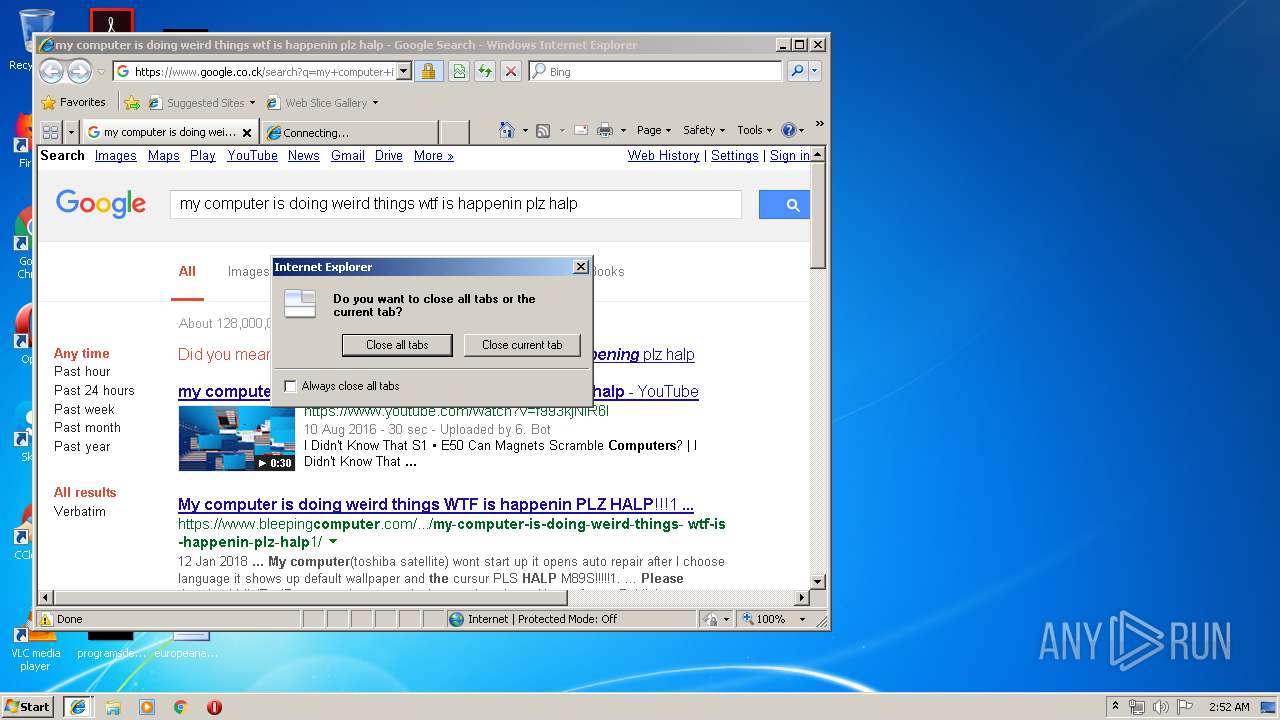Go back with the browser Back arrow
Screen dimensions: 1280x720
point(51,71)
